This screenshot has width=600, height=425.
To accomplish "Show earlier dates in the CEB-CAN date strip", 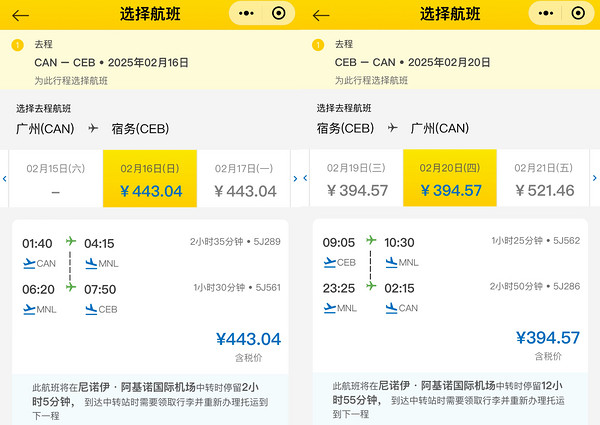I will click(305, 178).
